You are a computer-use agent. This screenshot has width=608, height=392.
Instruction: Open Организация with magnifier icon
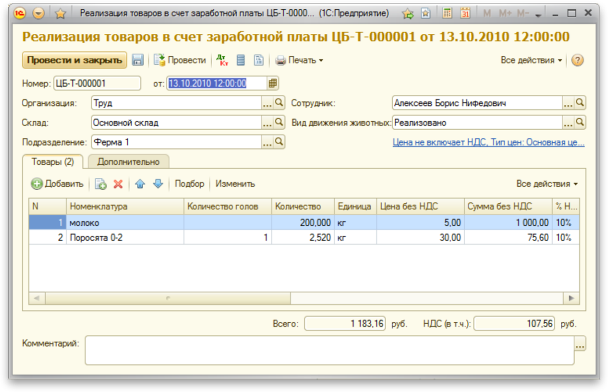pos(279,102)
